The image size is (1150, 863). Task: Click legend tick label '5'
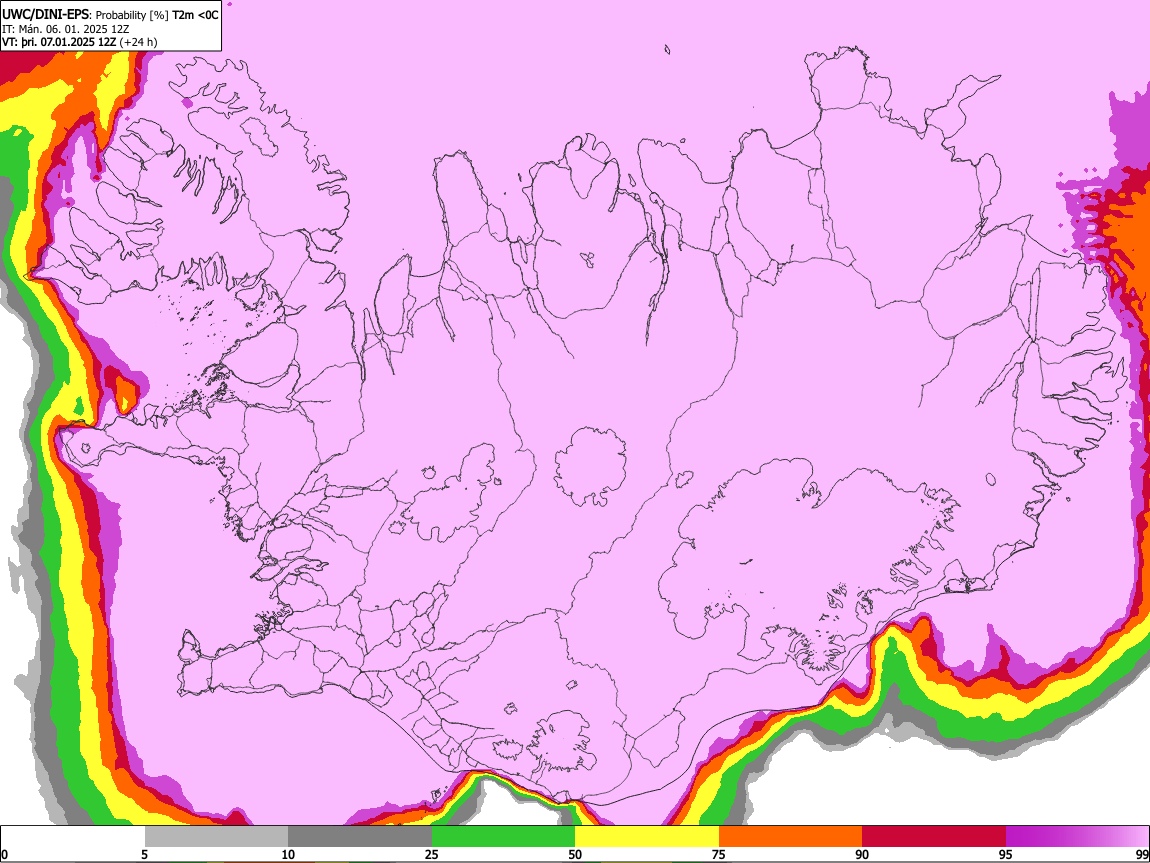point(144,855)
